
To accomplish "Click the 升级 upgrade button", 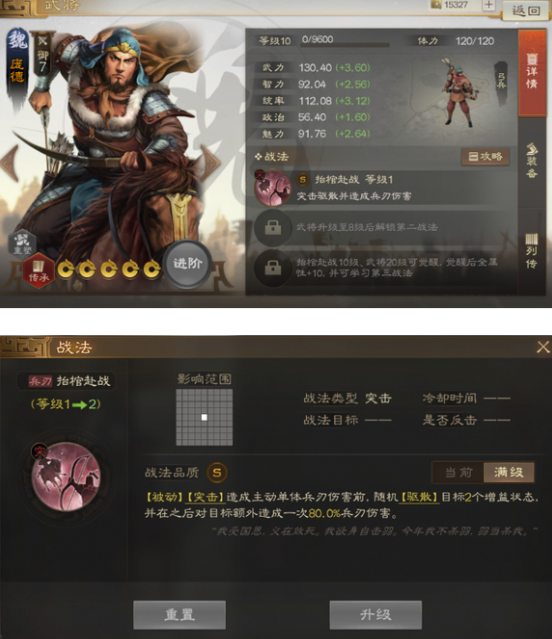I will tap(376, 615).
